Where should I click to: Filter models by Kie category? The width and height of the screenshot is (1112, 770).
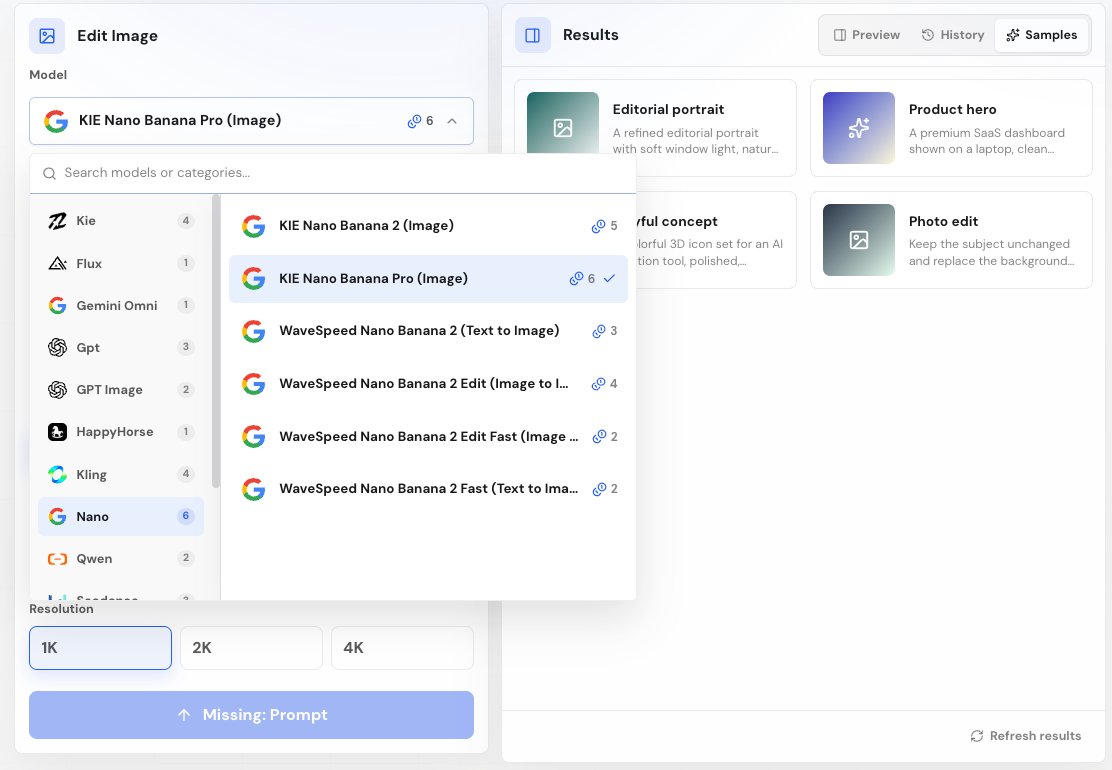[121, 221]
